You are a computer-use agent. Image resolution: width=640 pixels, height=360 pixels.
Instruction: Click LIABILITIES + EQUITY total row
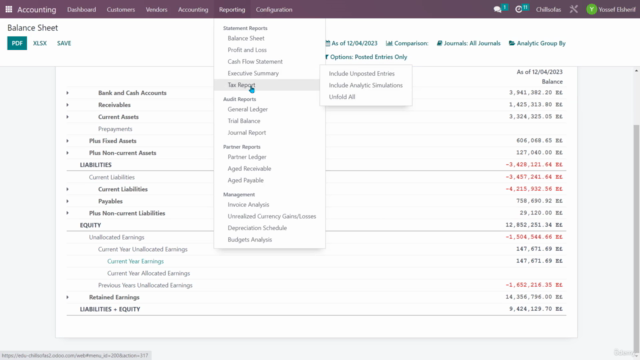316,309
